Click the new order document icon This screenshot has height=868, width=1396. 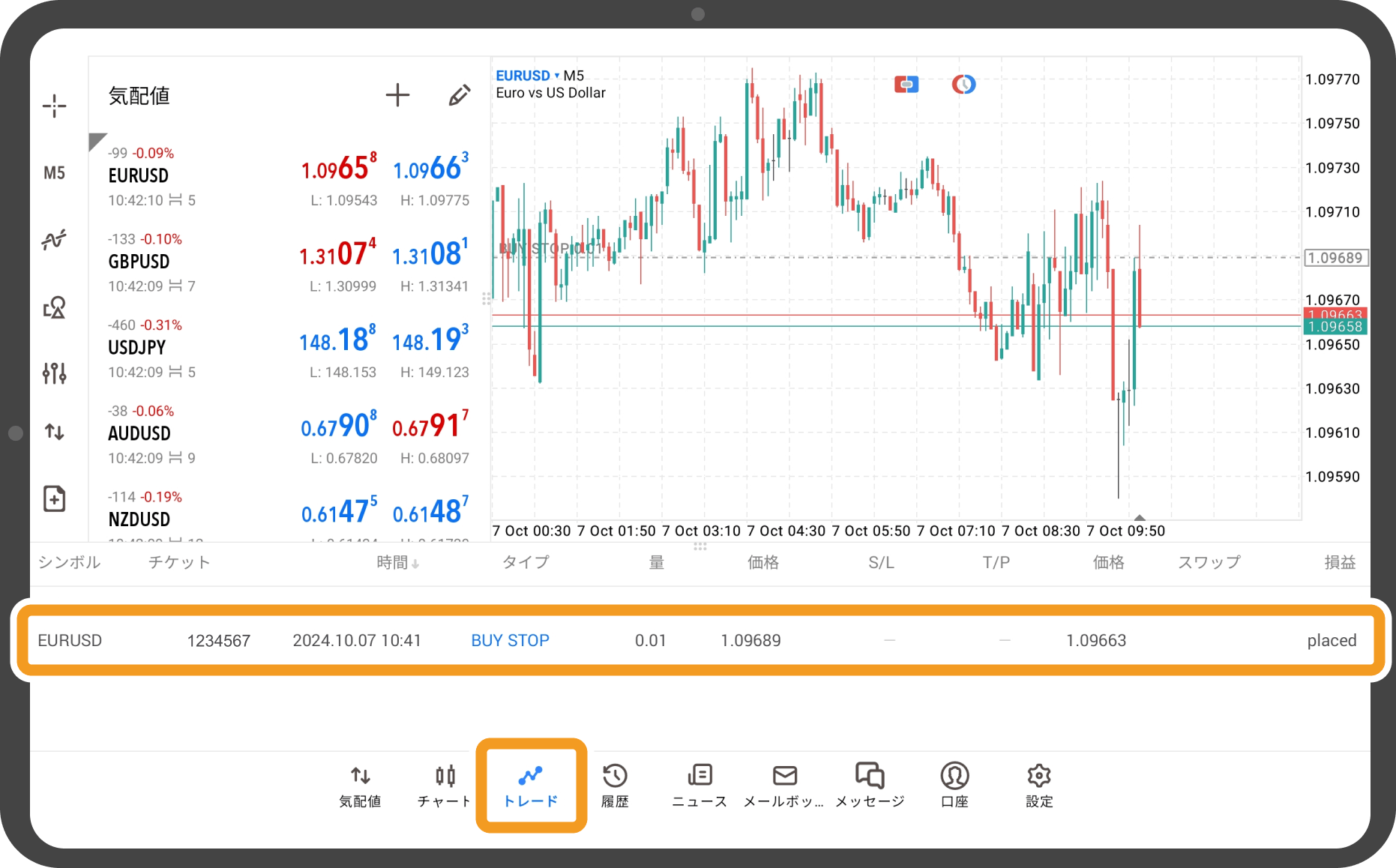pos(54,498)
